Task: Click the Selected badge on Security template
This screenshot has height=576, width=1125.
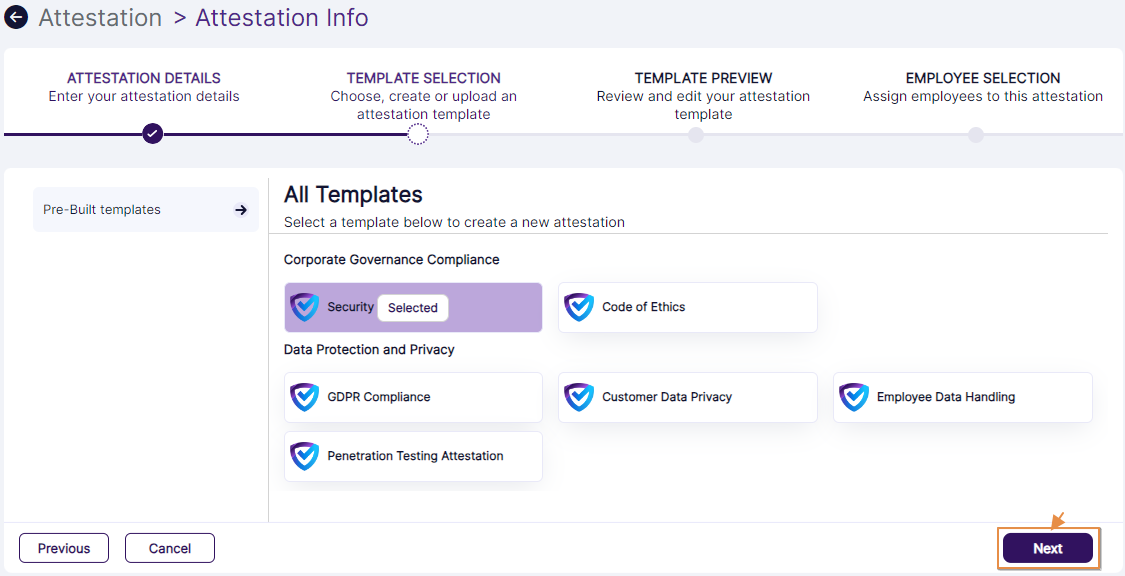Action: [413, 308]
